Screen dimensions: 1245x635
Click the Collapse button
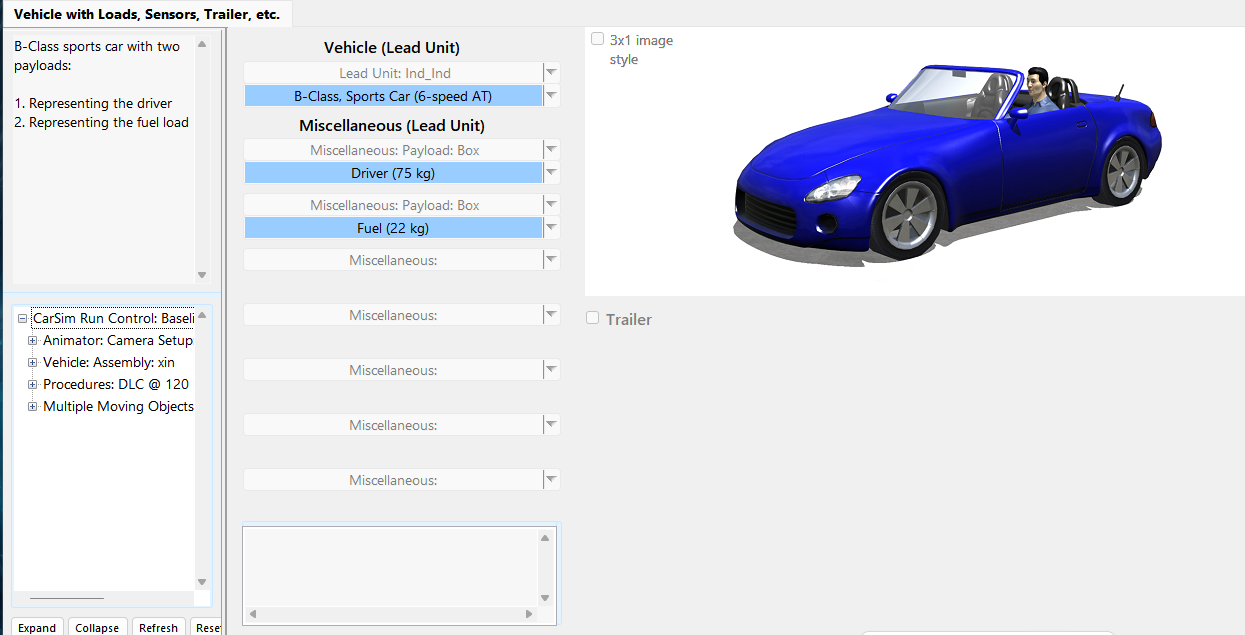[x=97, y=627]
